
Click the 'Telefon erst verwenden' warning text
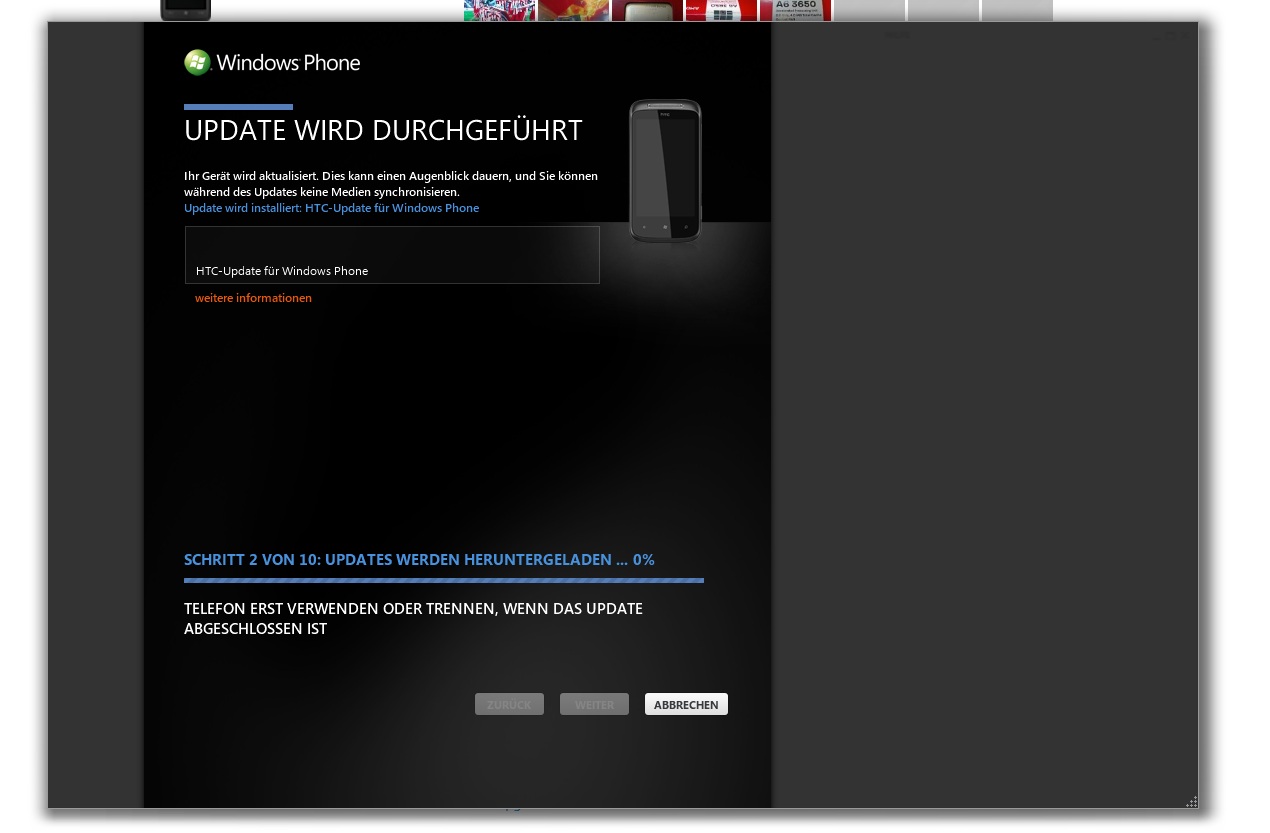pos(413,619)
